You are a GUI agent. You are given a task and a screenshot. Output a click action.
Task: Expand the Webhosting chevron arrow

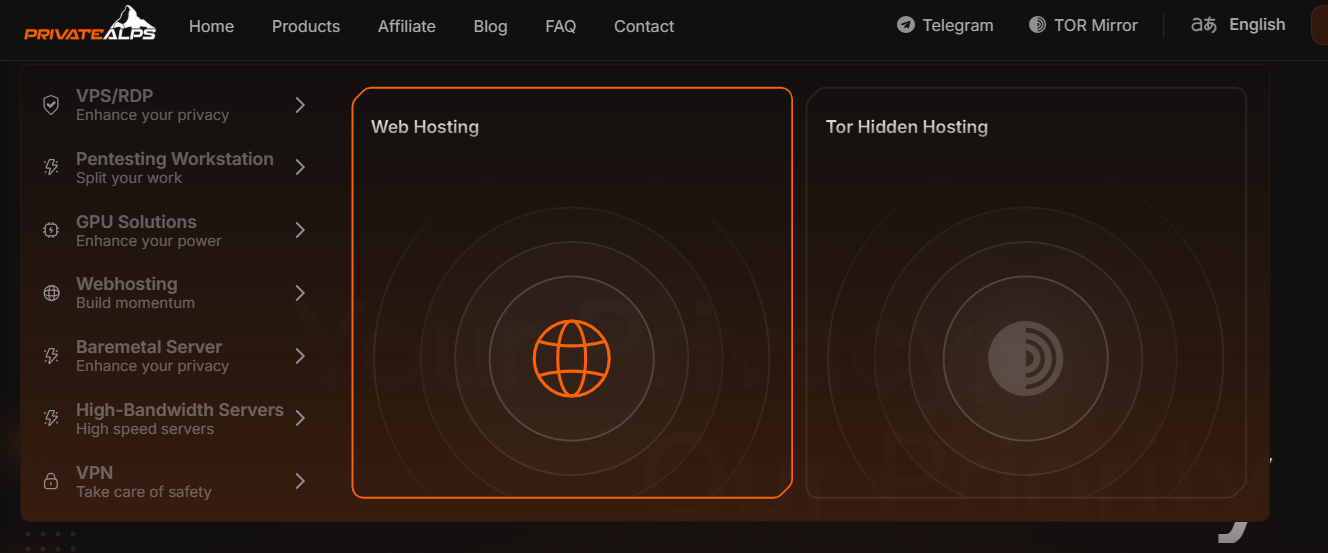click(300, 293)
